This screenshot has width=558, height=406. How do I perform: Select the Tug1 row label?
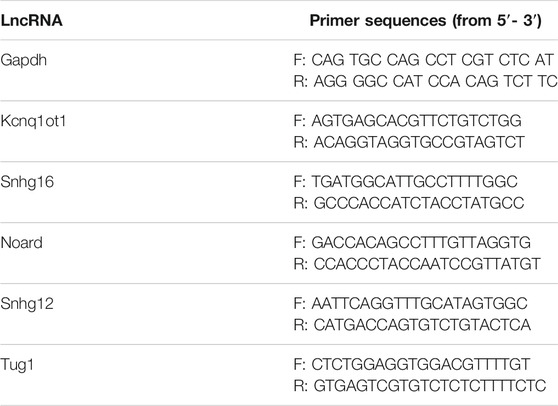17,365
